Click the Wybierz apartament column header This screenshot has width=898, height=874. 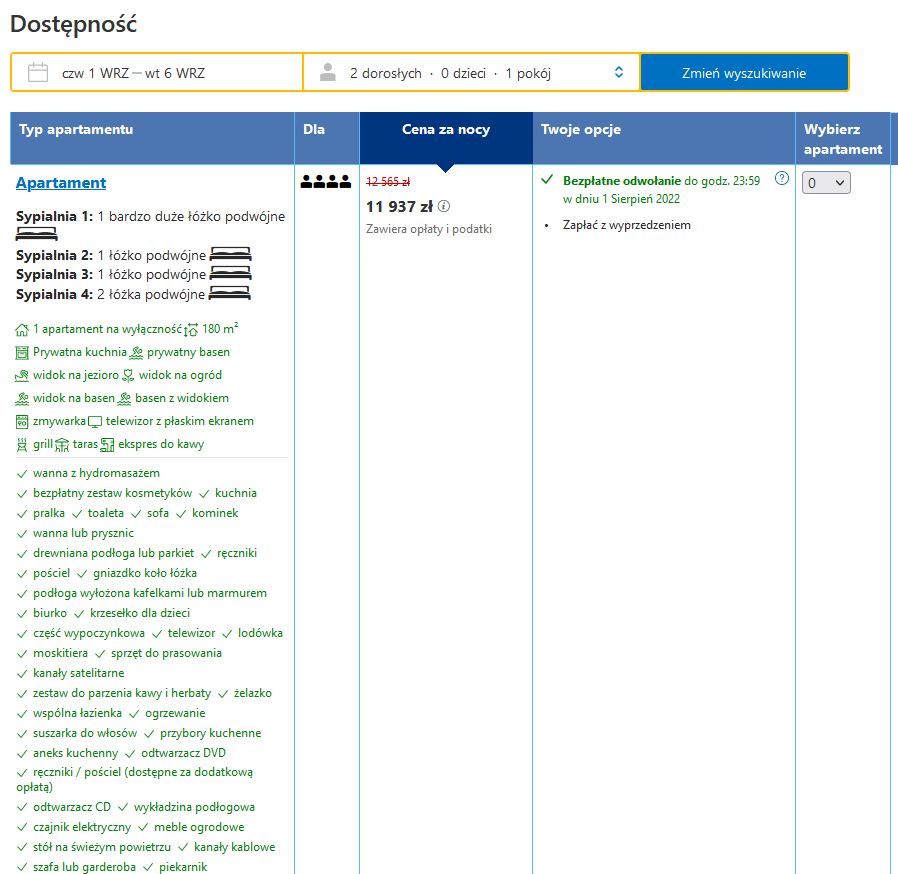click(x=842, y=139)
